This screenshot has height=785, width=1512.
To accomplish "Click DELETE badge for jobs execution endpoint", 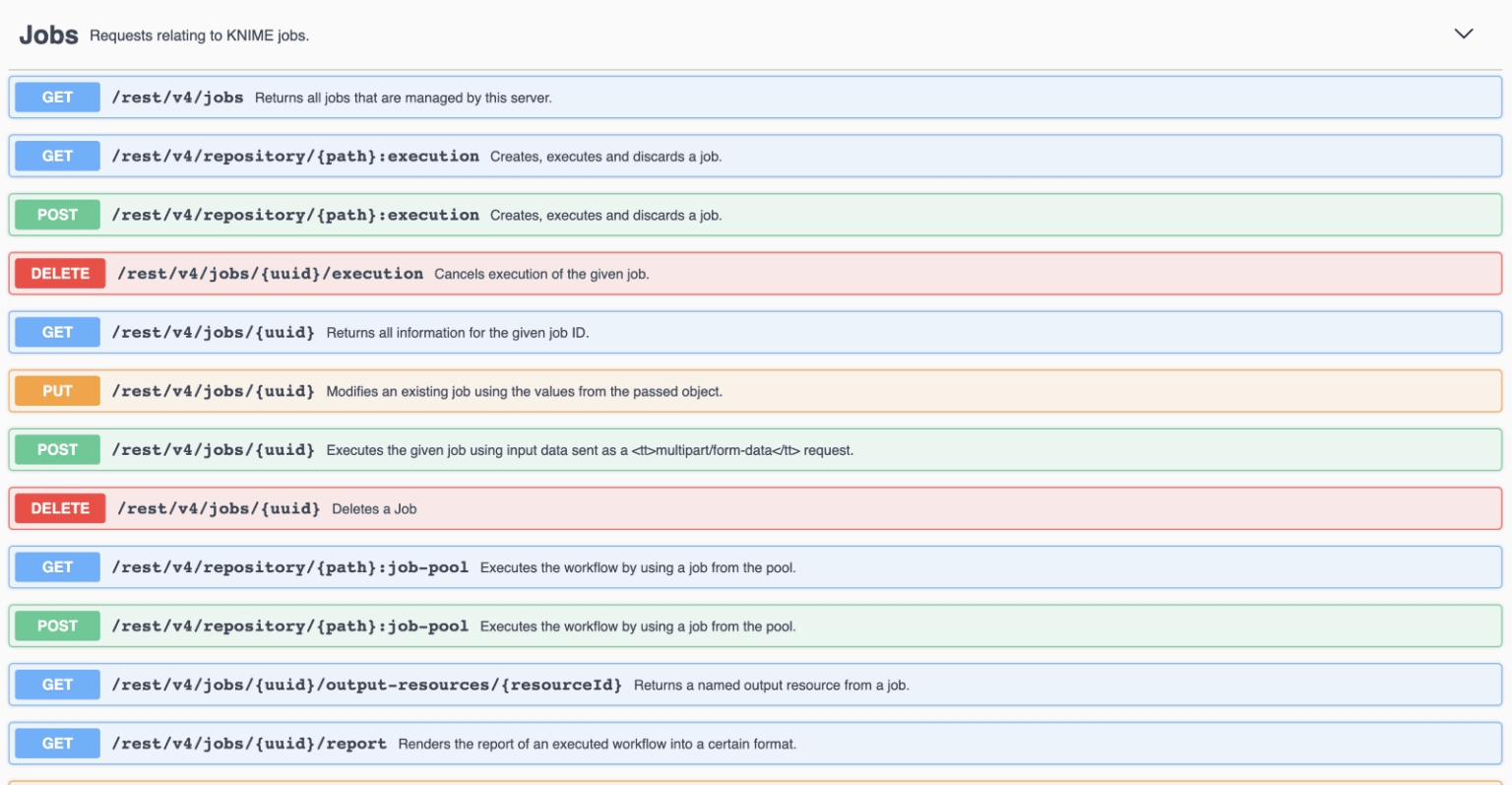I will click(60, 274).
